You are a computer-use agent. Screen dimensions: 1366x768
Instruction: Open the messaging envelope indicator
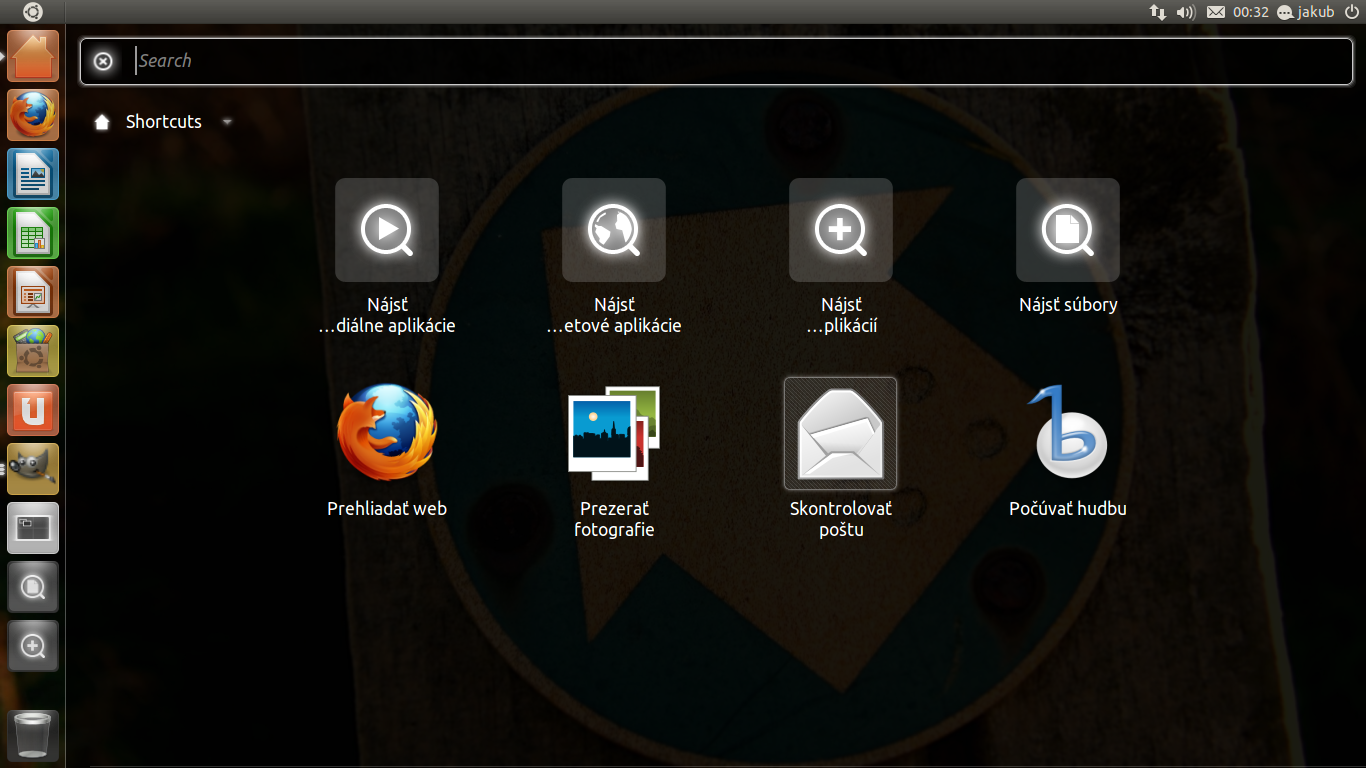[1215, 12]
